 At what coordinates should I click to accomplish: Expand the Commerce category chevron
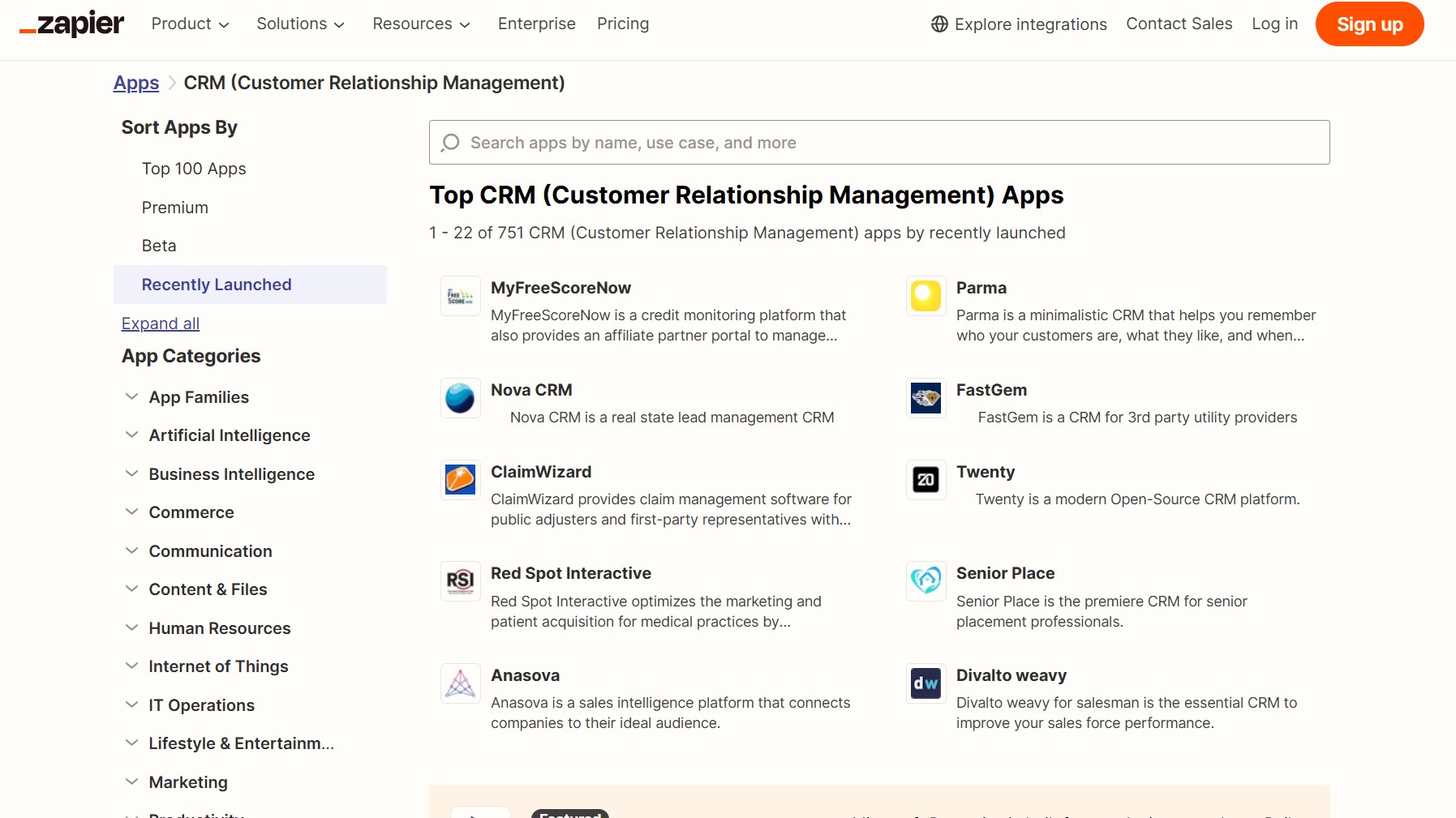coord(131,512)
